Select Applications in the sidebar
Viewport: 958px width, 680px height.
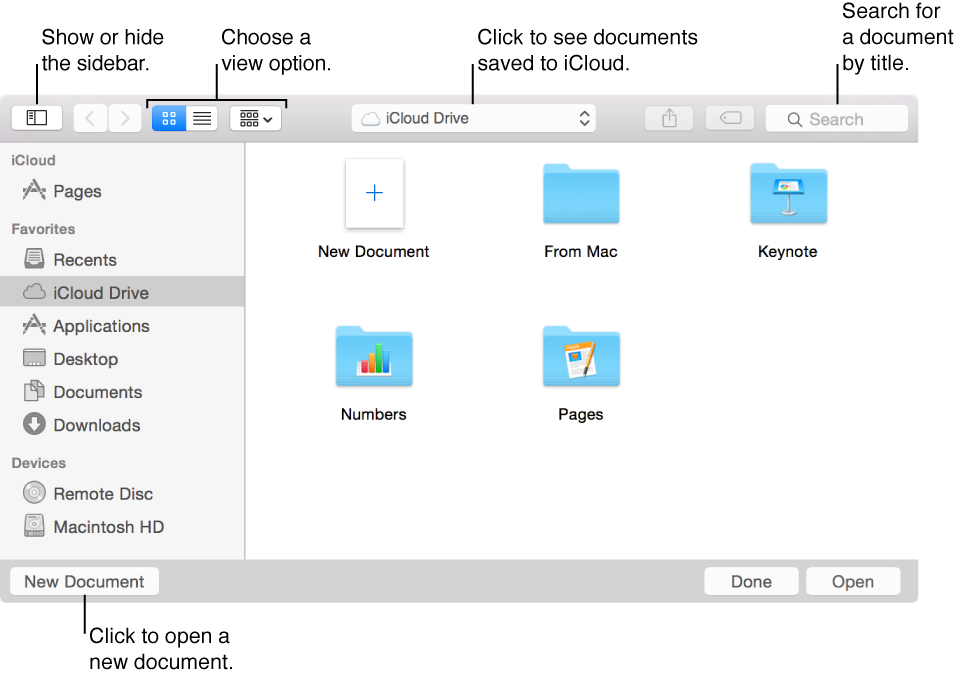(x=122, y=326)
